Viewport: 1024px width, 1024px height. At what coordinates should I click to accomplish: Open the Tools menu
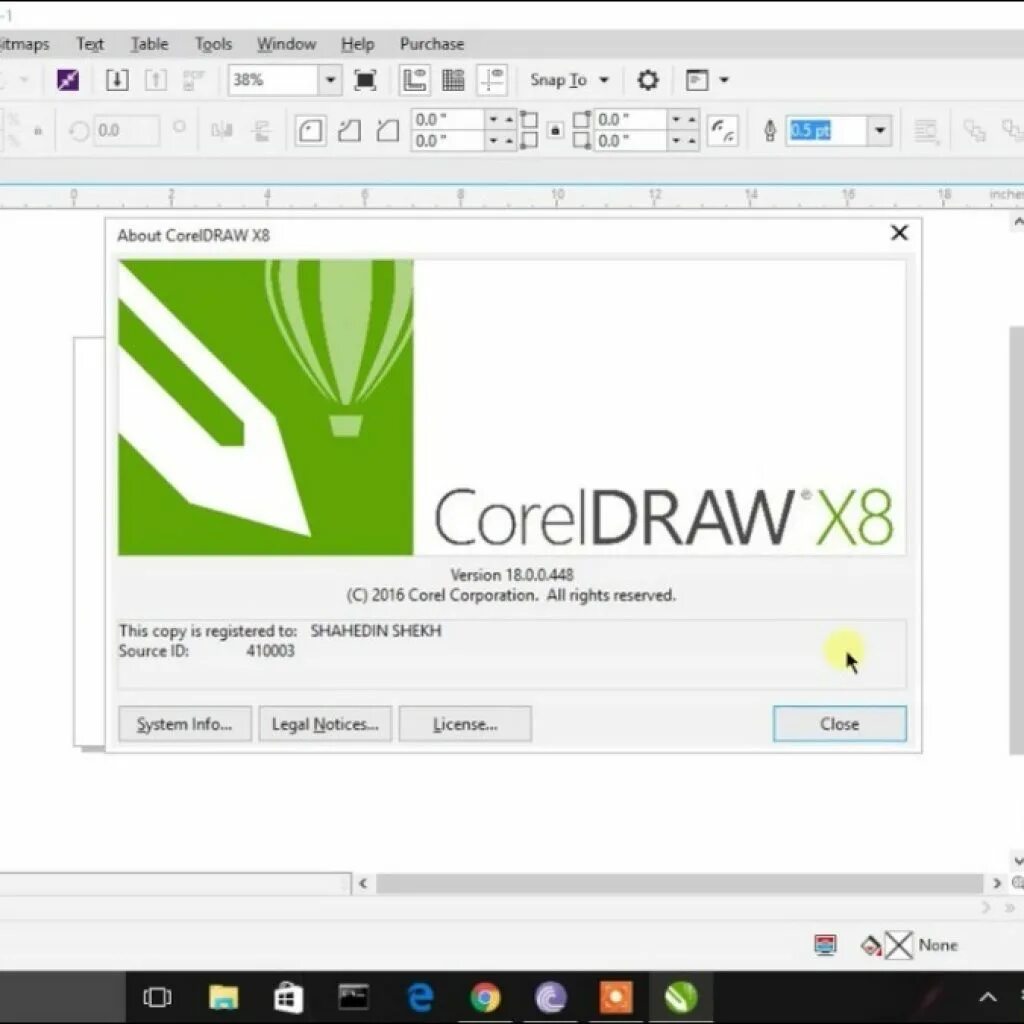click(214, 44)
